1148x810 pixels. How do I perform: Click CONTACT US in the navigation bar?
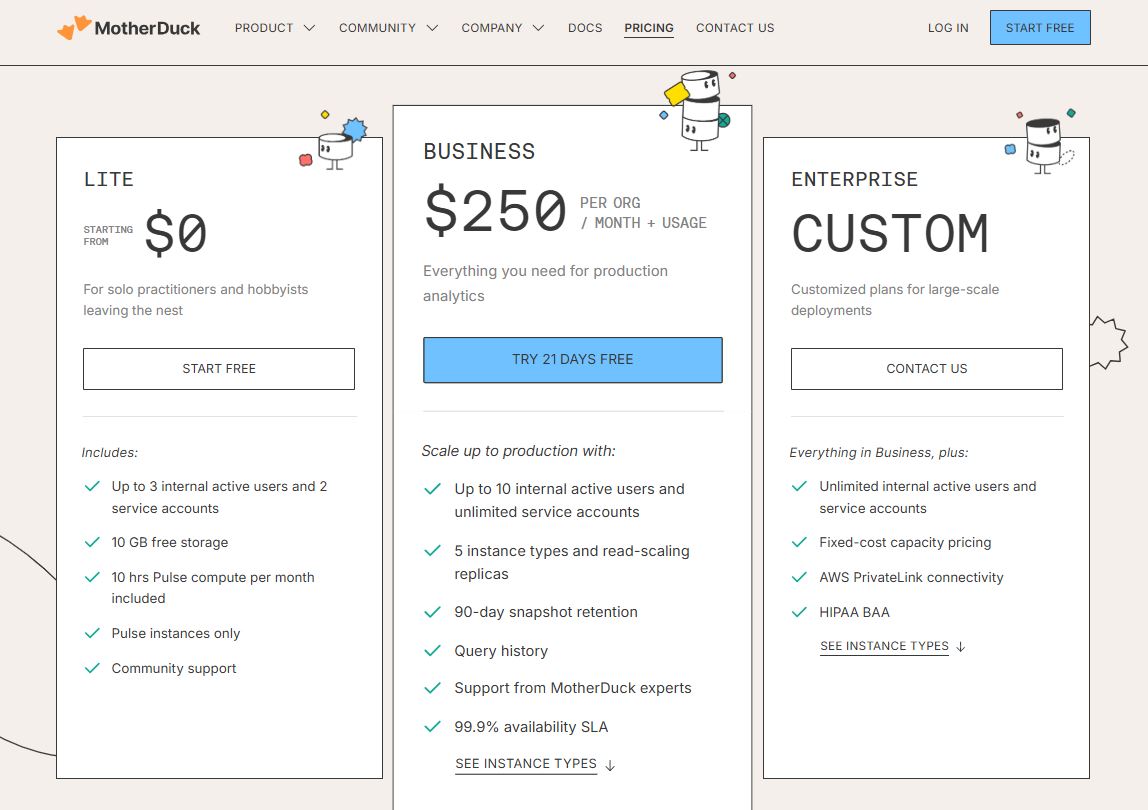point(735,28)
